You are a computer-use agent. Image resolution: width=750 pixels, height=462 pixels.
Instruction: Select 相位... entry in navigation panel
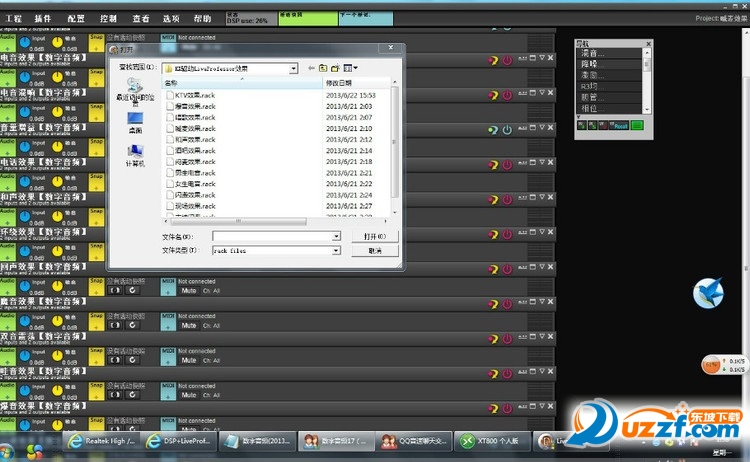tap(610, 109)
